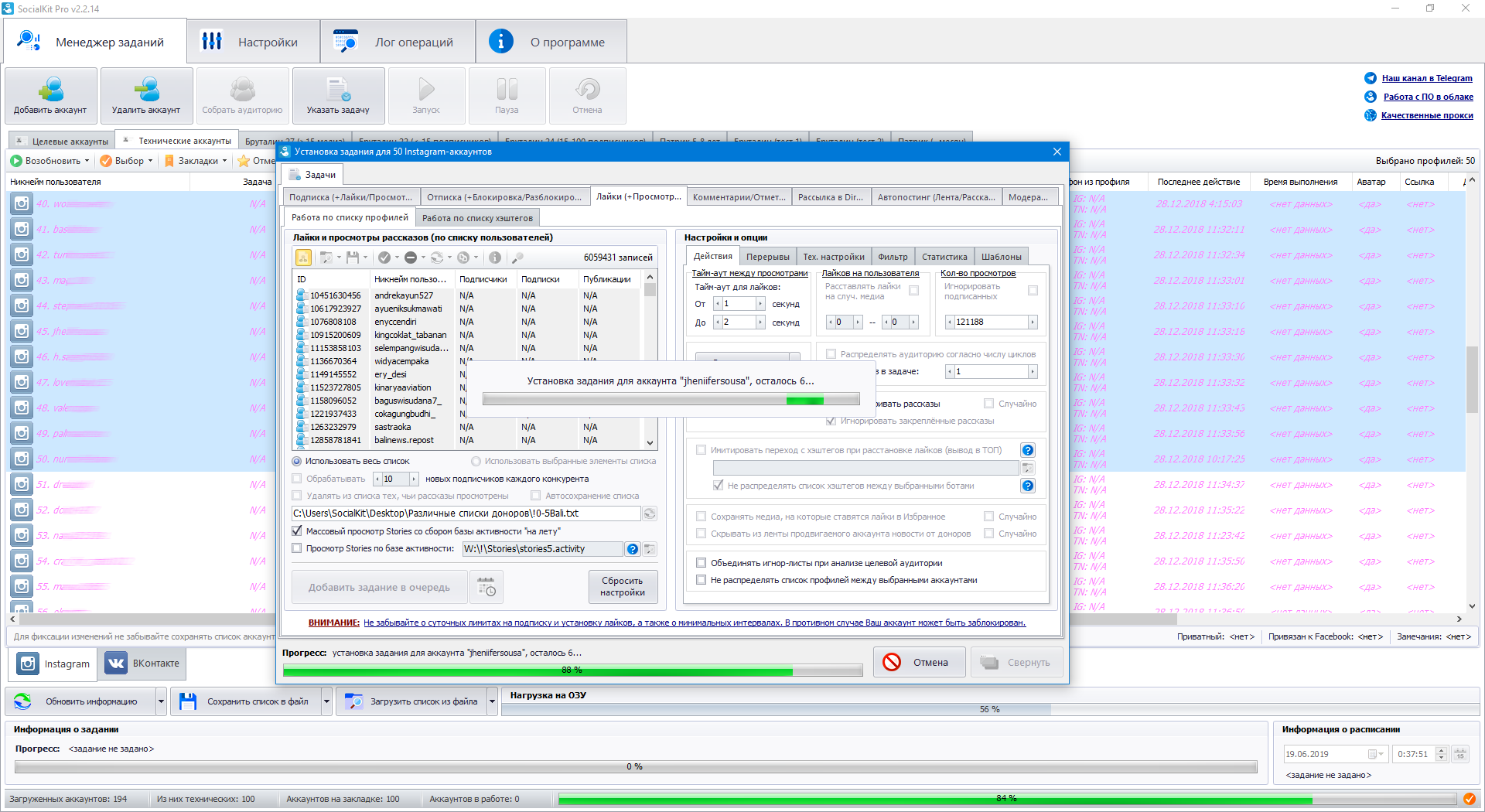This screenshot has width=1485, height=812.
Task: Open the warning link about daily limits
Action: (x=695, y=623)
